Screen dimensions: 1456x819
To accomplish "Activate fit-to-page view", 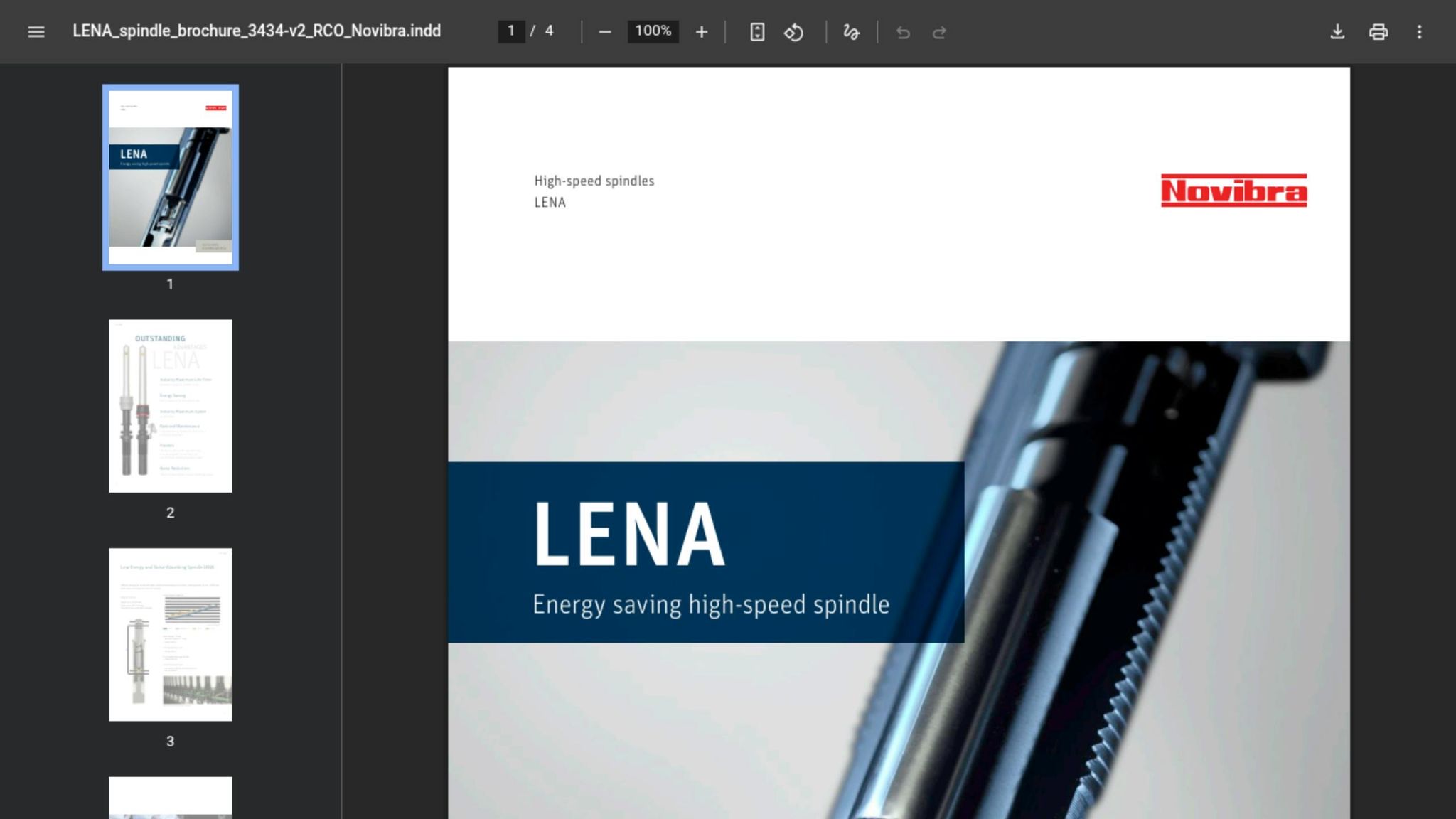I will (758, 31).
